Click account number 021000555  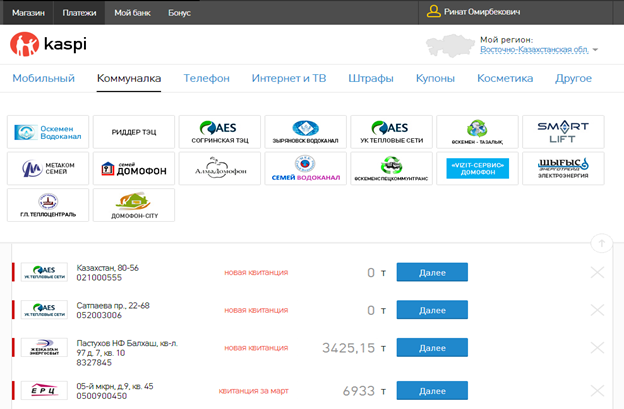click(x=99, y=278)
